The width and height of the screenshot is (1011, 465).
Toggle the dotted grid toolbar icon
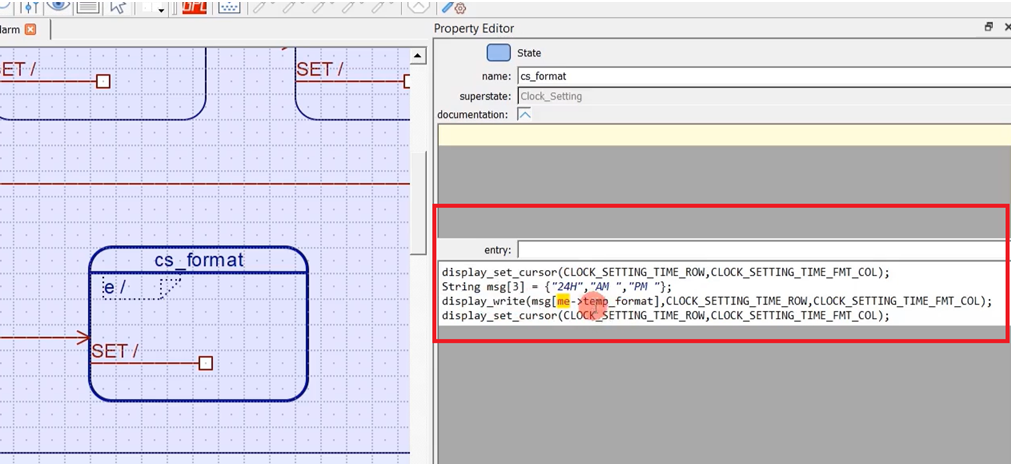228,7
